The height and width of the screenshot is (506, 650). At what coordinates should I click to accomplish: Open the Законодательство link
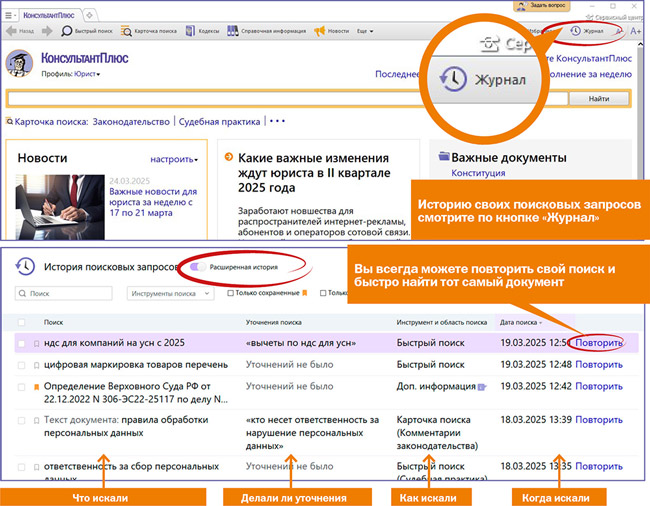pyautogui.click(x=131, y=121)
